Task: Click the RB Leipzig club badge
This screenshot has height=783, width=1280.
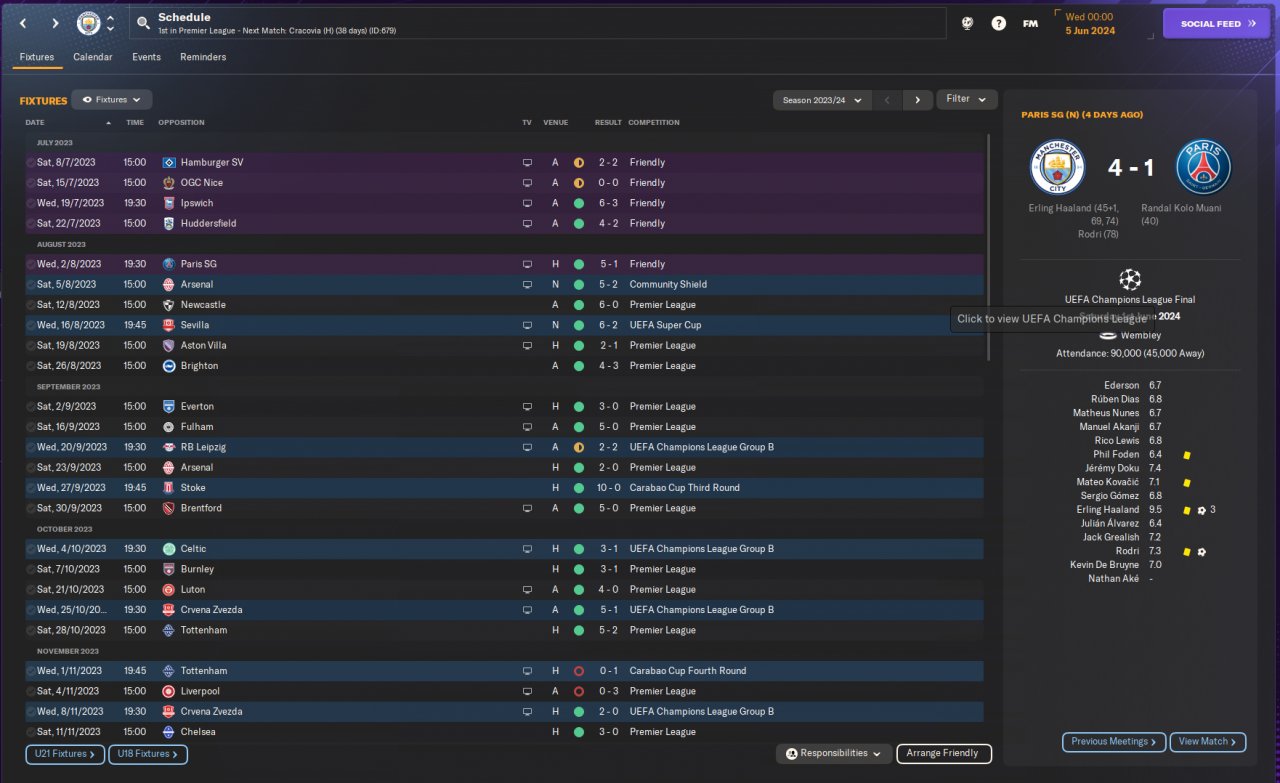Action: pos(168,447)
